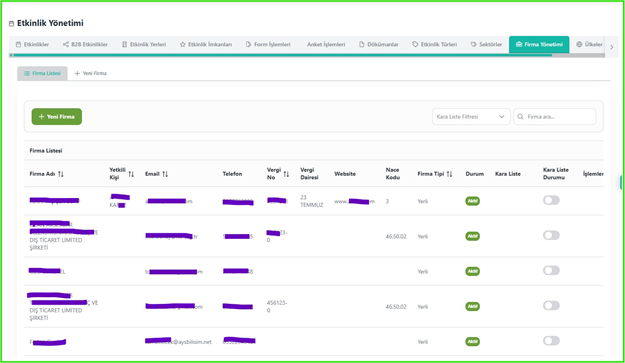Click the Etkinlik Türleri tag icon
The image size is (625, 363).
tap(415, 44)
